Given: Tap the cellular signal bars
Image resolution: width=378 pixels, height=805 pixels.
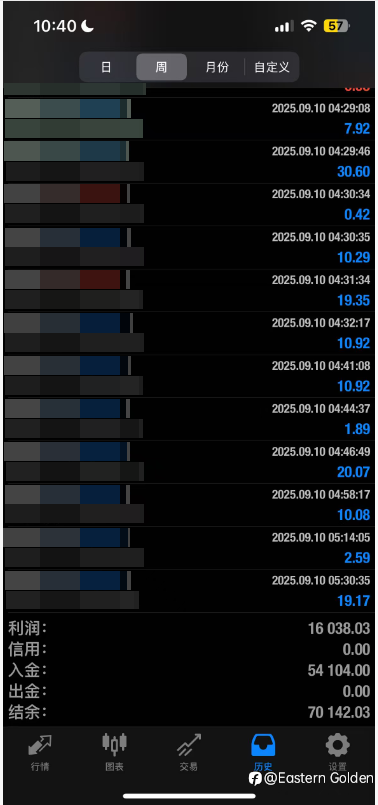Looking at the screenshot, I should coord(284,26).
